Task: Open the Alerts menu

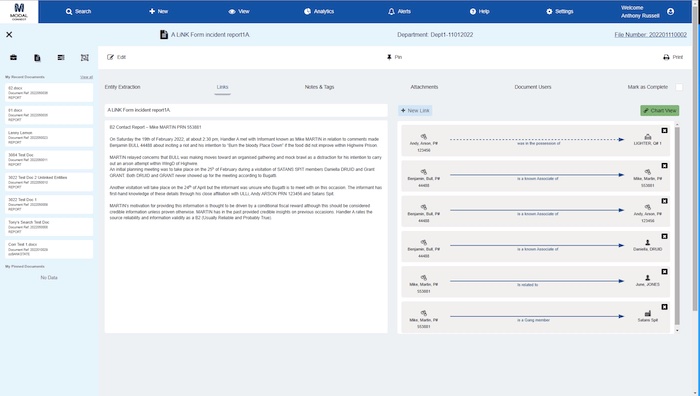Action: pos(399,12)
